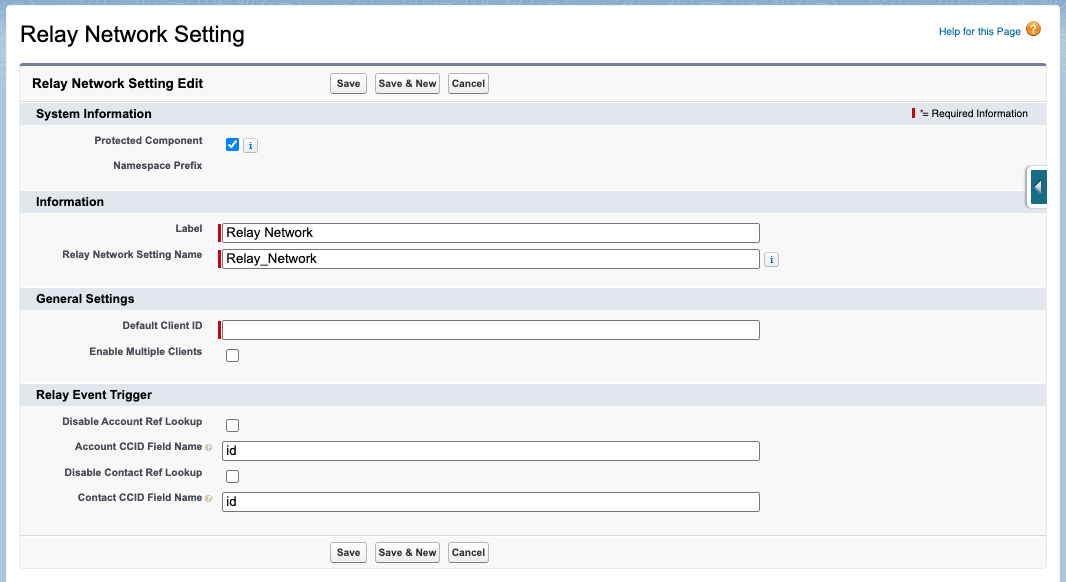Click info icon beside Protected Component checkbox
Viewport: 1066px width, 582px height.
tap(250, 146)
